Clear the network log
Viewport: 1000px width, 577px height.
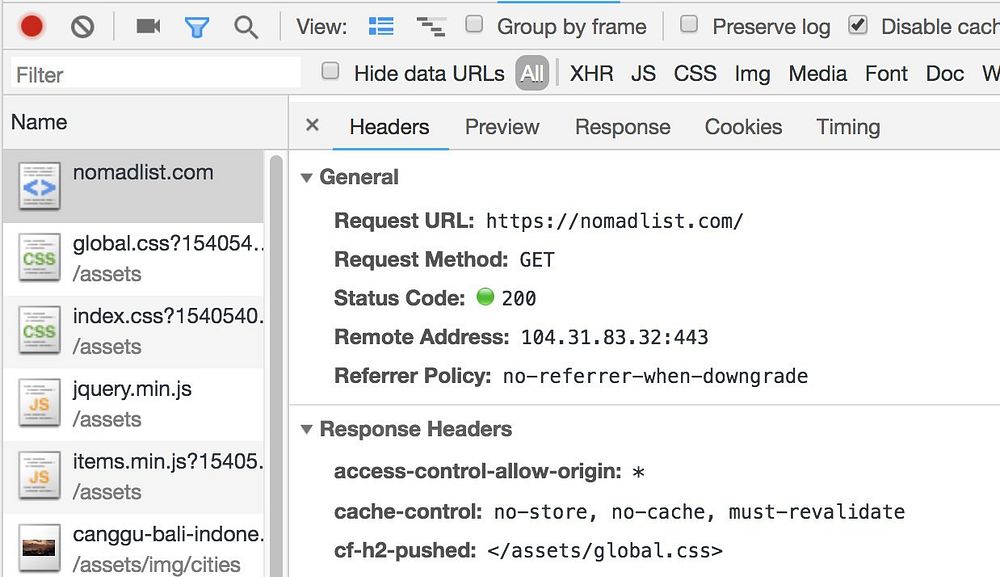[x=83, y=26]
